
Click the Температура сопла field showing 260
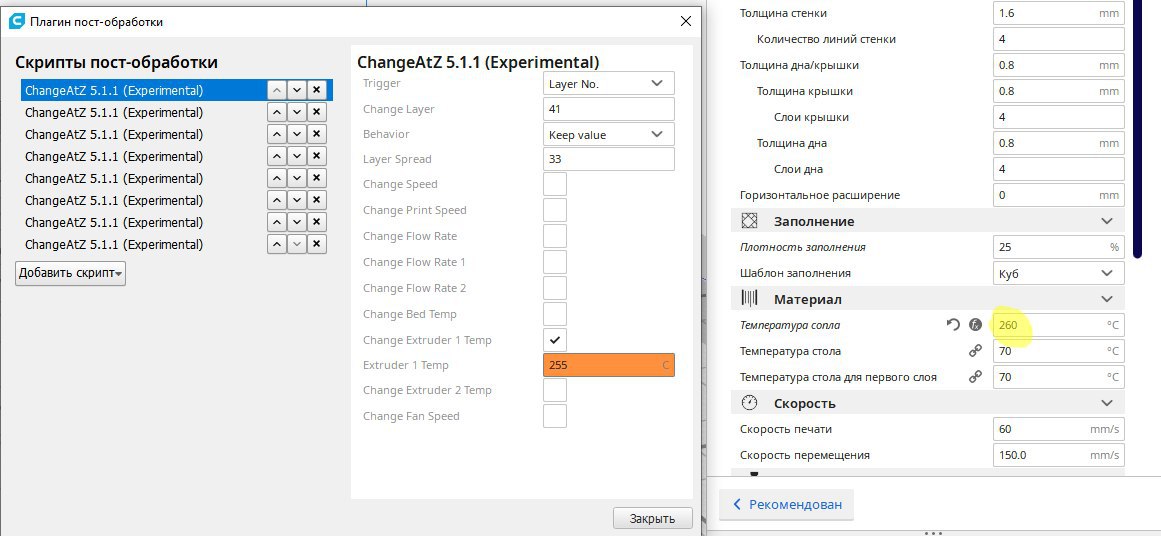tap(1058, 325)
